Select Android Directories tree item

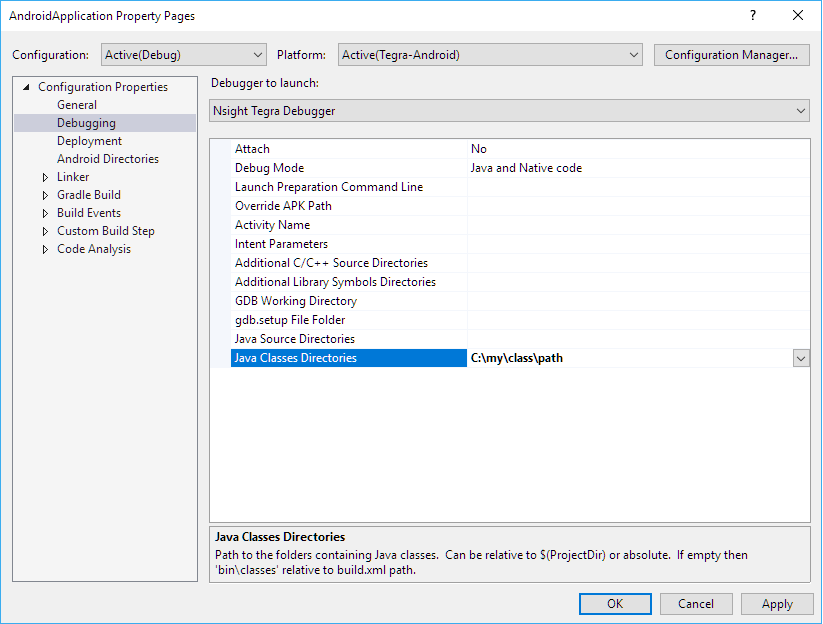(107, 159)
